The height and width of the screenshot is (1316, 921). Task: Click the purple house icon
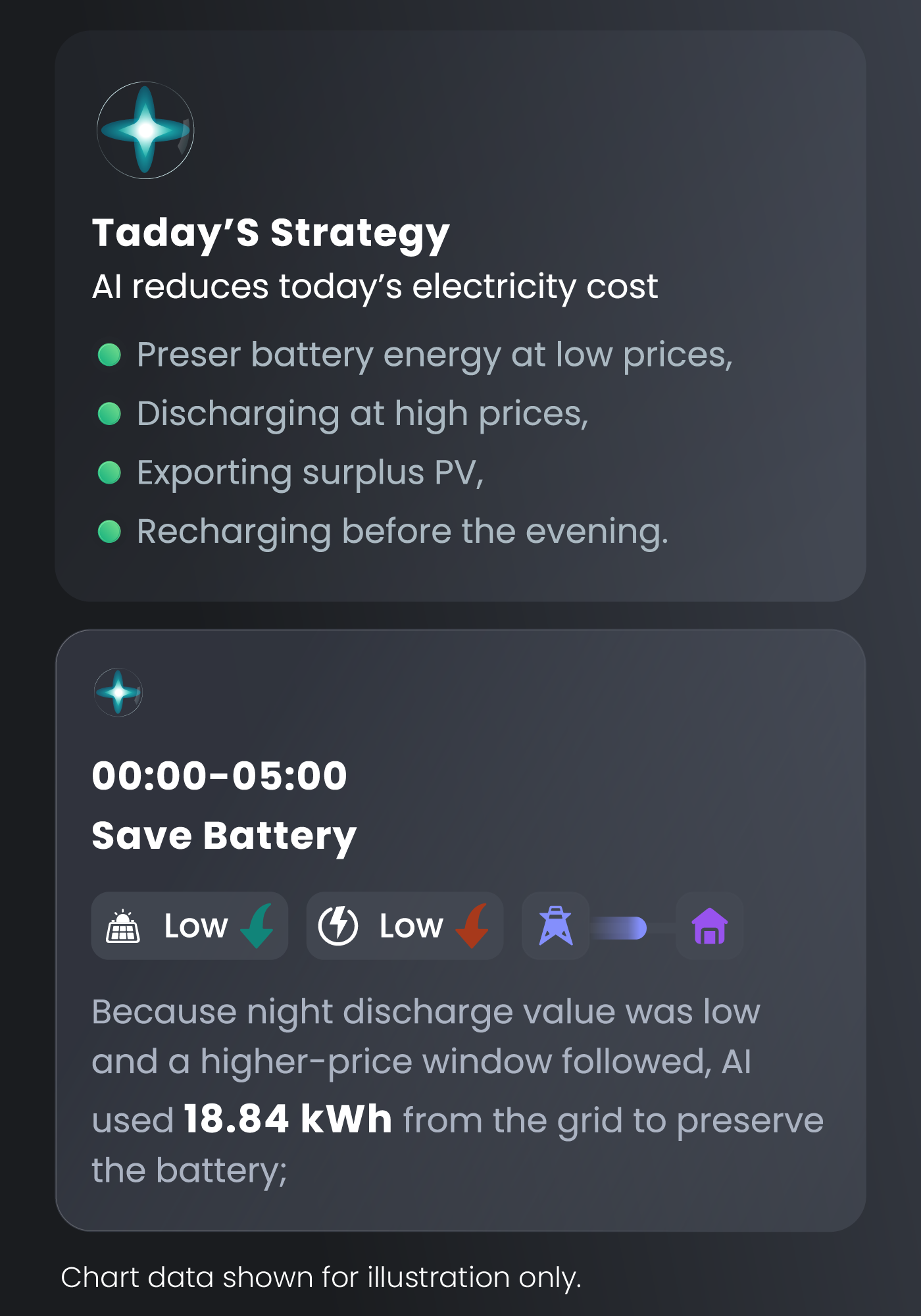710,926
